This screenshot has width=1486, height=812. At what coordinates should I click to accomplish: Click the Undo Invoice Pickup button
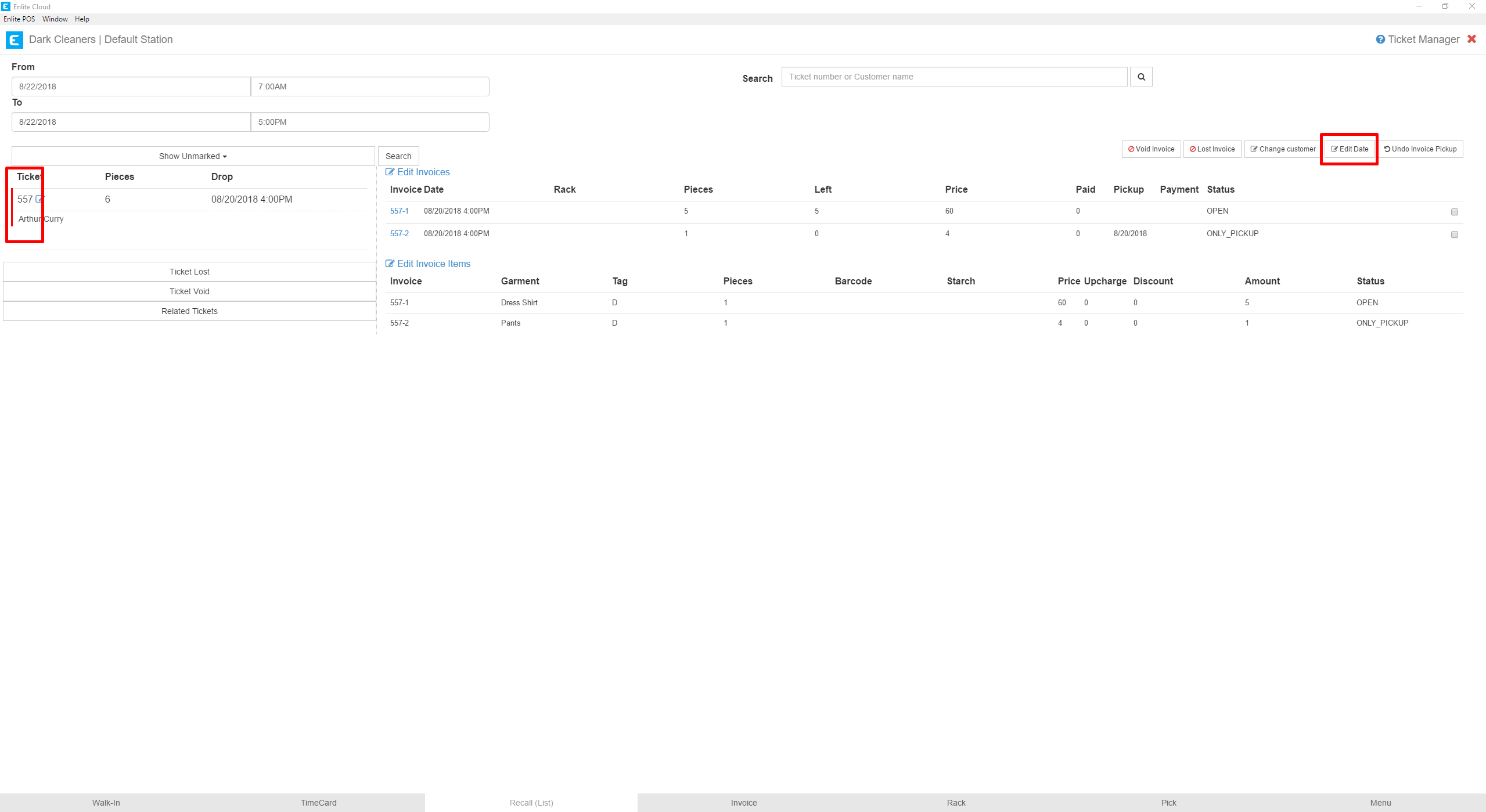(1420, 149)
